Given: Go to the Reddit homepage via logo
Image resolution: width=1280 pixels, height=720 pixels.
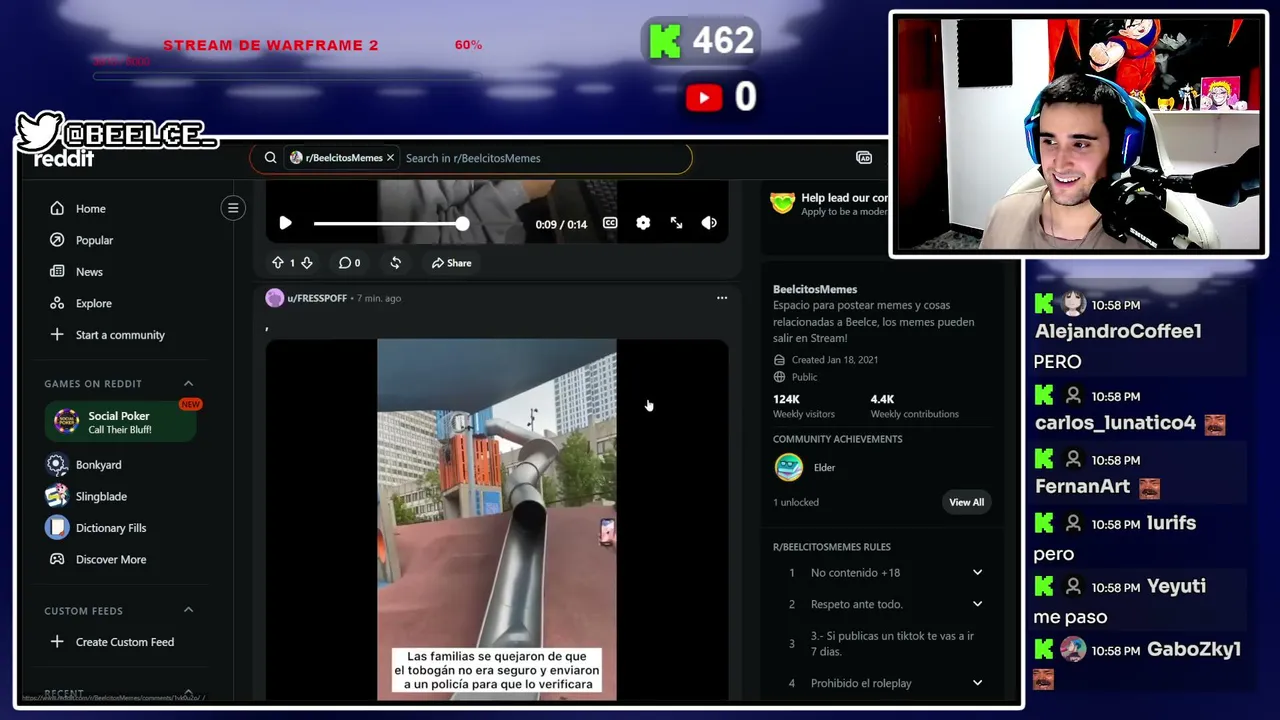Looking at the screenshot, I should (64, 159).
